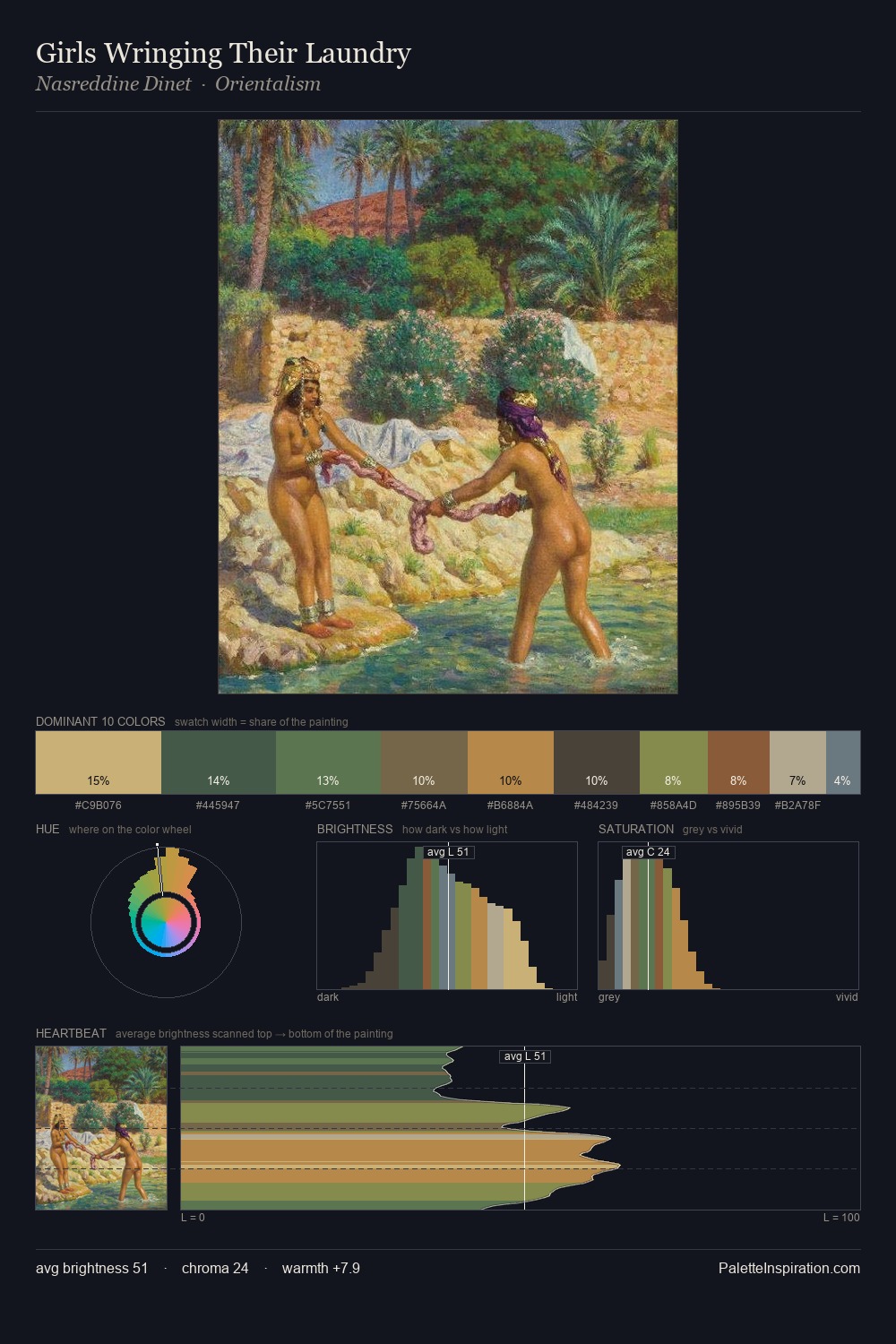896x1344 pixels.
Task: Click the saturation histogram chart
Action: point(728,916)
